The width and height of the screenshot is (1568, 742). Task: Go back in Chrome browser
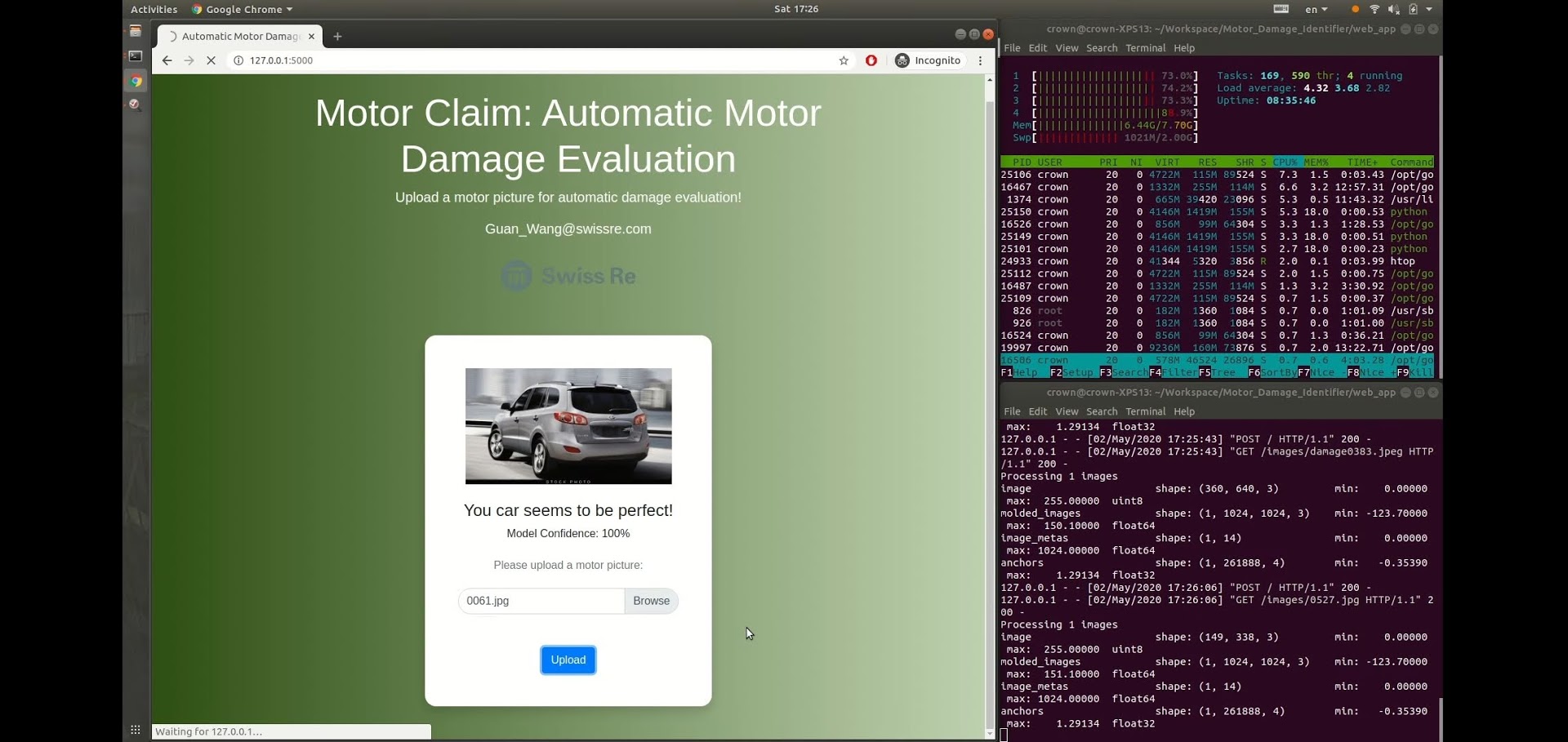pos(167,60)
